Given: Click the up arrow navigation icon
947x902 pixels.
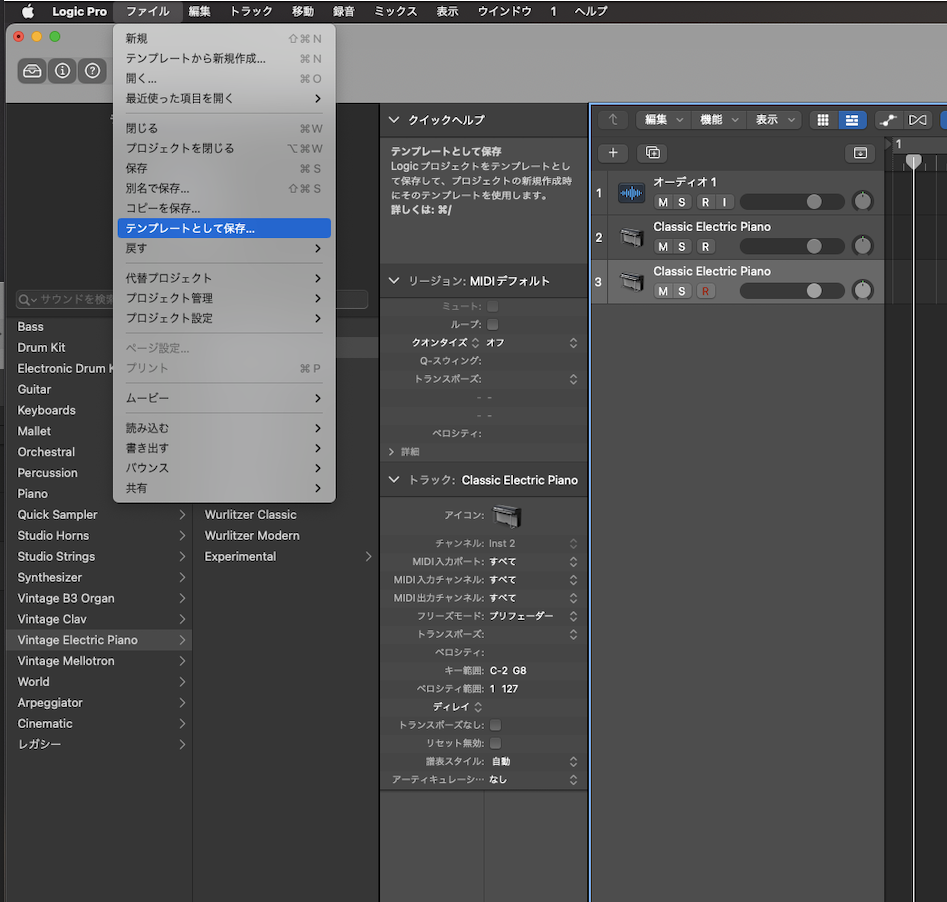Looking at the screenshot, I should point(611,119).
